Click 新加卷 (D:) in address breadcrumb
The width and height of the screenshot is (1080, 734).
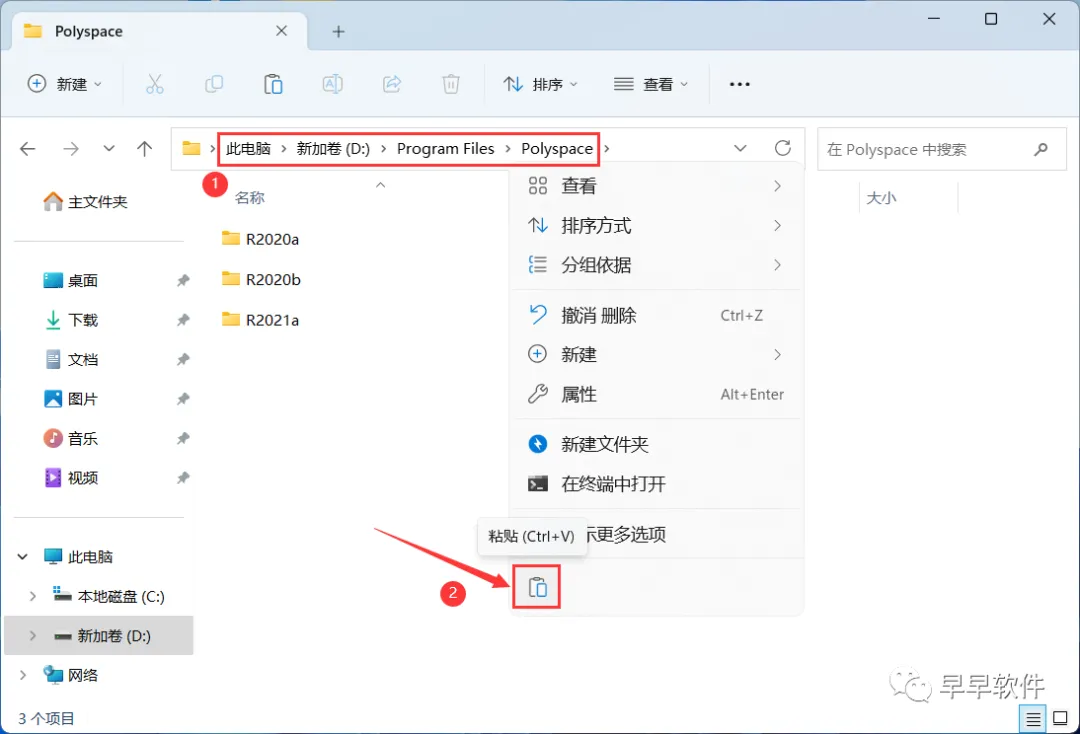pyautogui.click(x=333, y=149)
